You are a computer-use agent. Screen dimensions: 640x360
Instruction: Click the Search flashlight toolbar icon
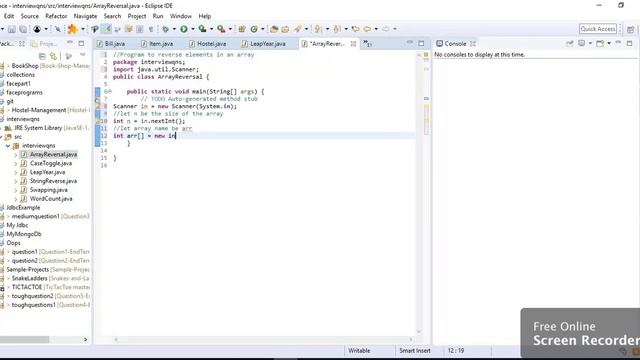click(x=298, y=29)
